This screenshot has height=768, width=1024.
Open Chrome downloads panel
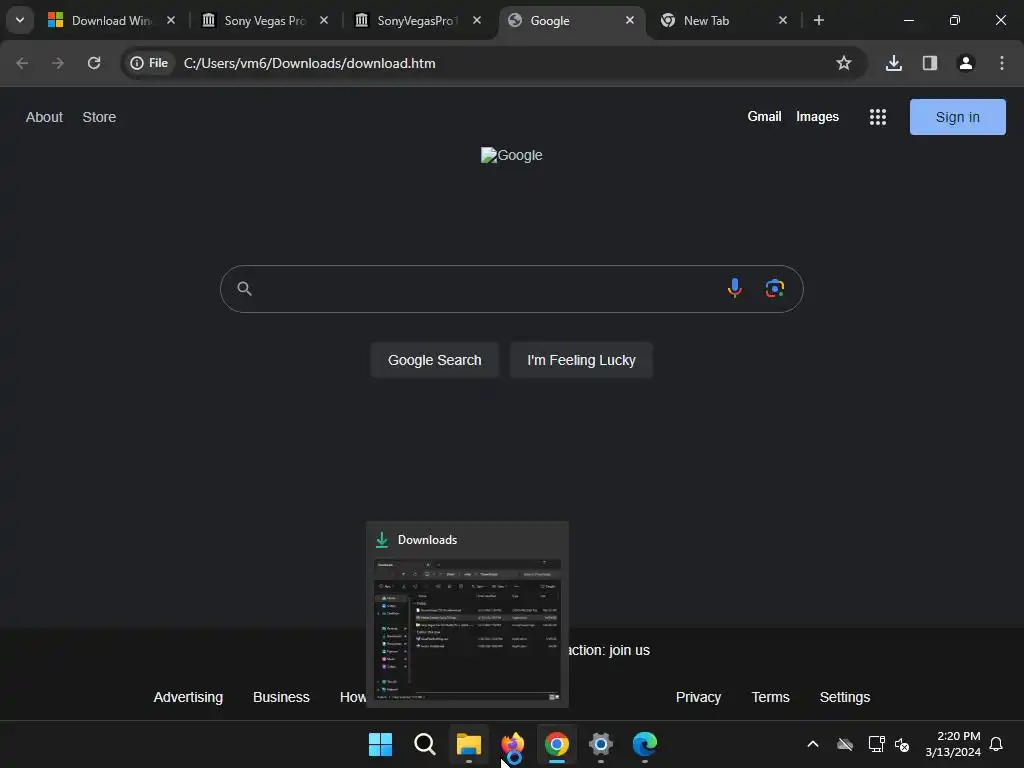894,63
